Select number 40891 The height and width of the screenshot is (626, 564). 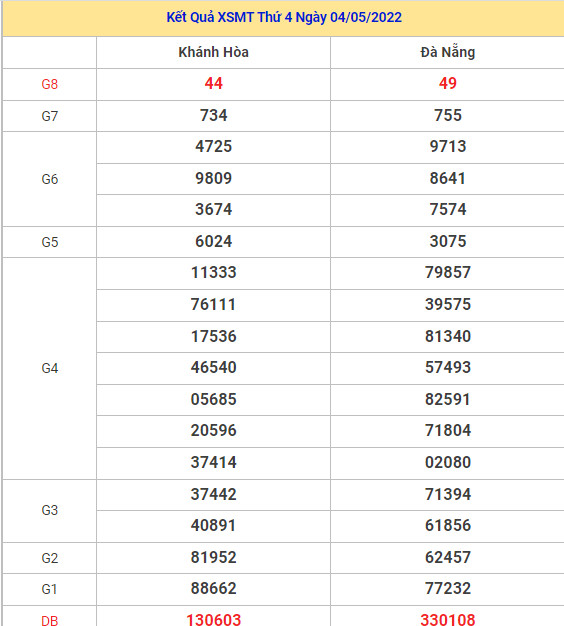pyautogui.click(x=214, y=526)
